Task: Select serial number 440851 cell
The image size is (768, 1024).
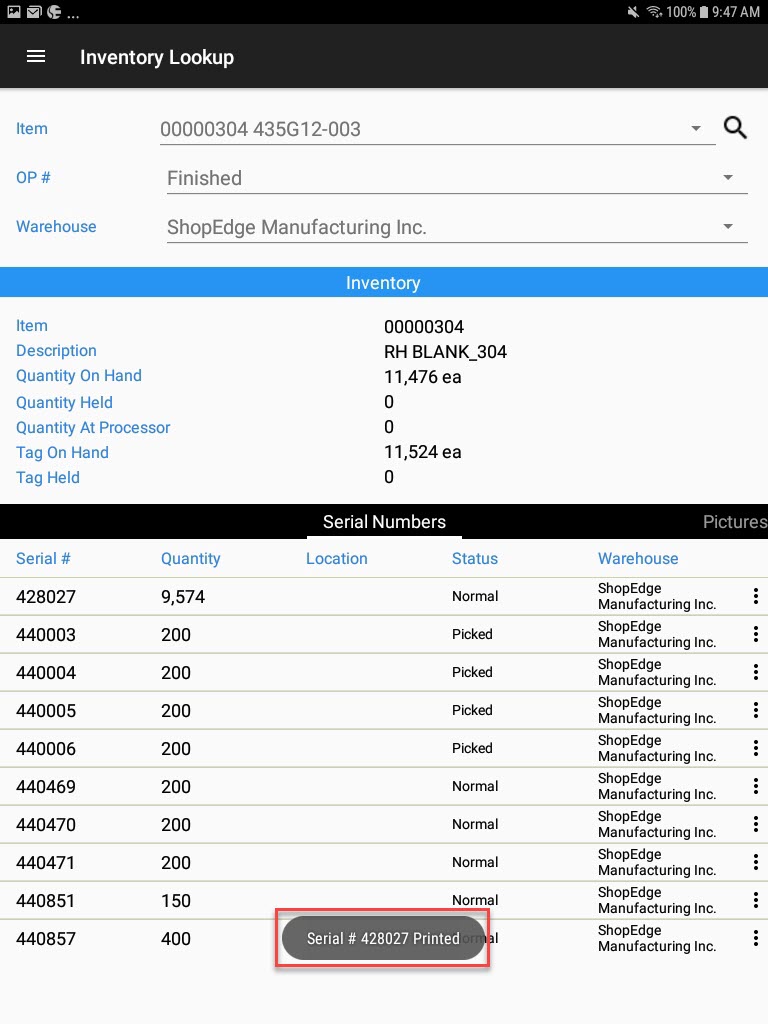Action: point(46,900)
